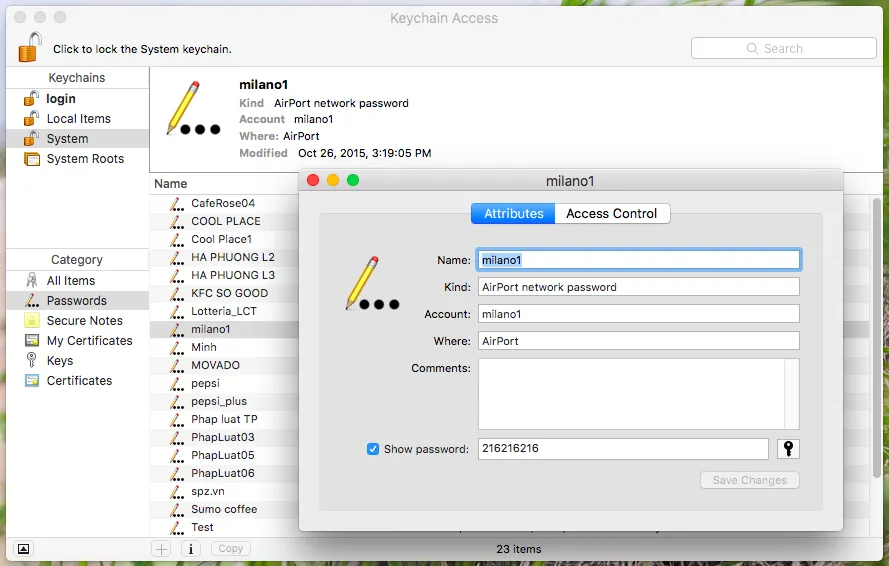889x566 pixels.
Task: Click the Name column header
Action: (171, 184)
